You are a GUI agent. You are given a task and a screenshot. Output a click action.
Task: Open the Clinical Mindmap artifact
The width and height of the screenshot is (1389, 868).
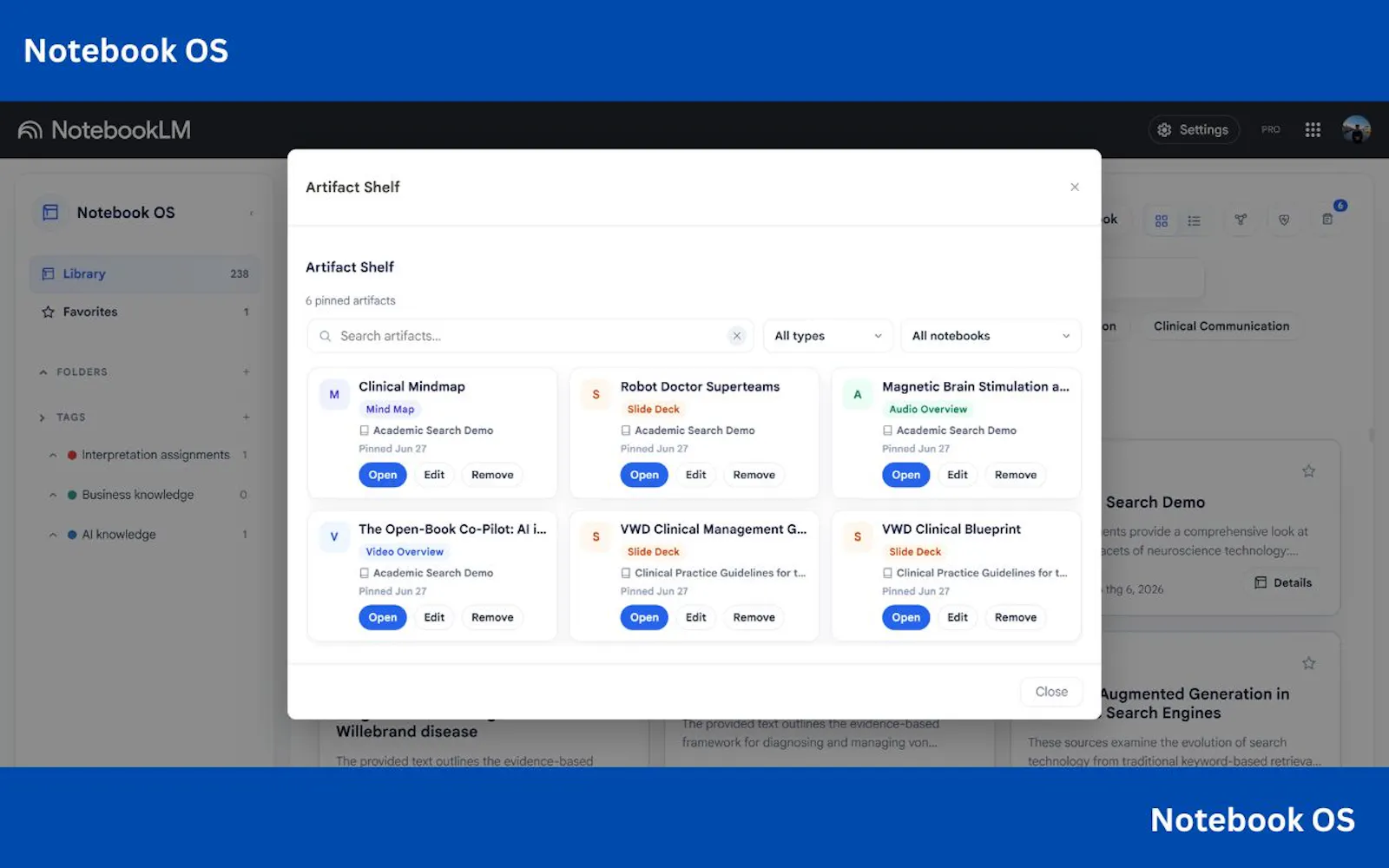(383, 475)
